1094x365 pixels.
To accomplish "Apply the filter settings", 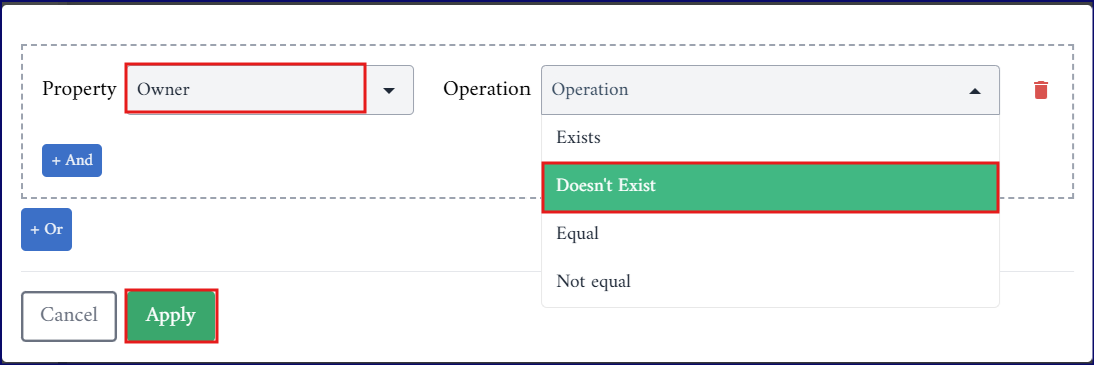I will tap(171, 316).
